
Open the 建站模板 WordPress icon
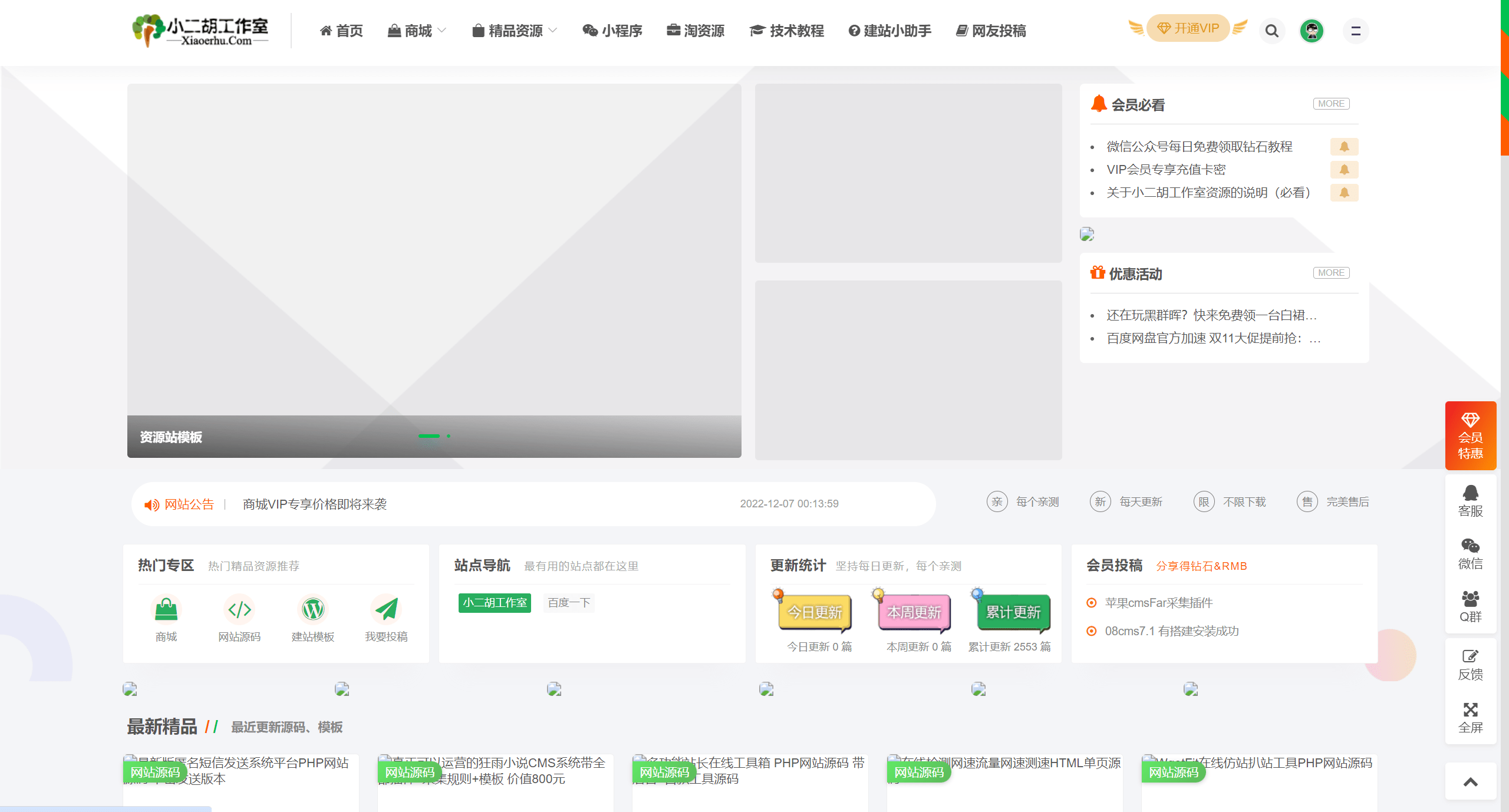[x=313, y=609]
